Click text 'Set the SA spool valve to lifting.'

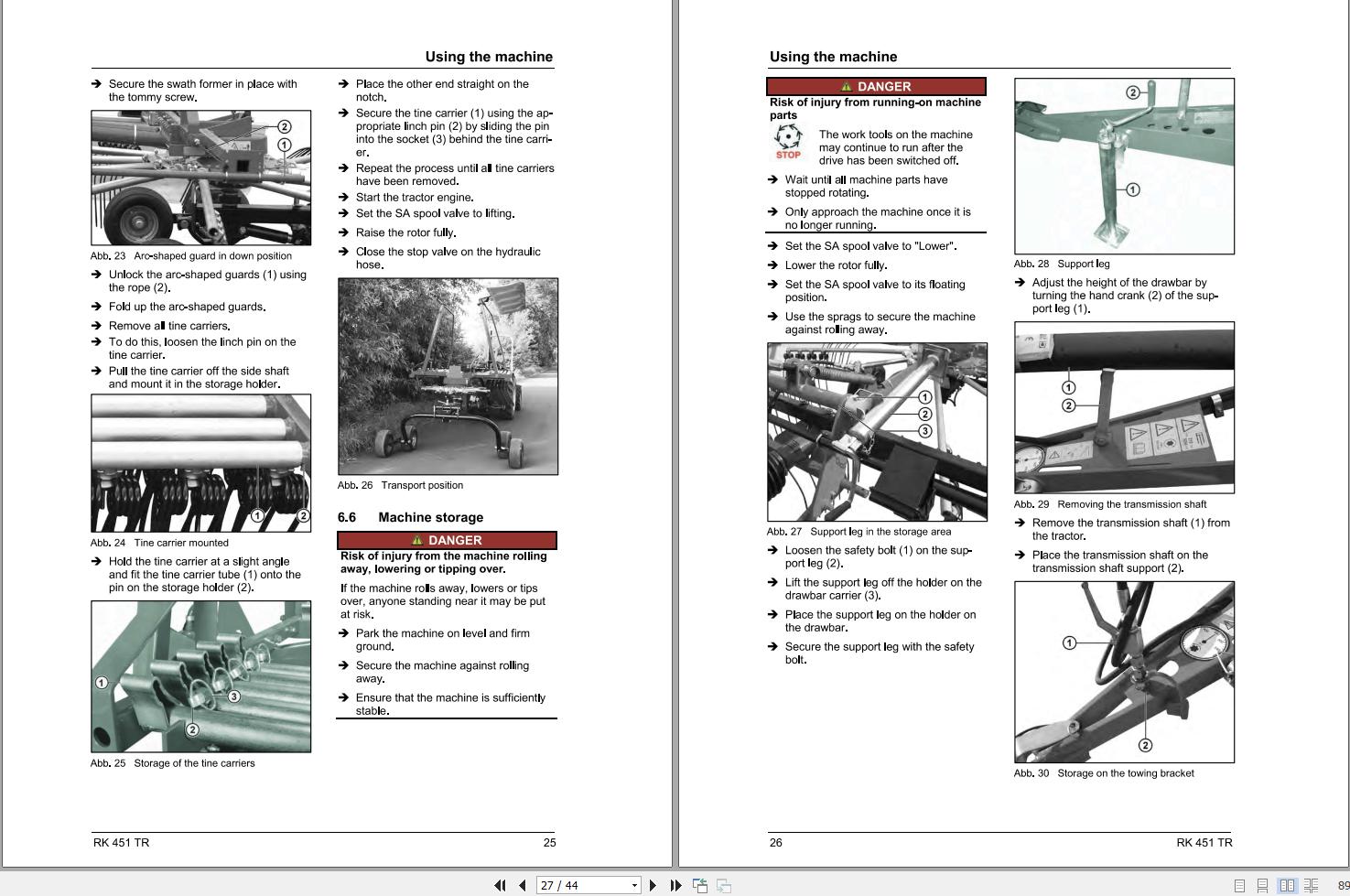(x=435, y=214)
